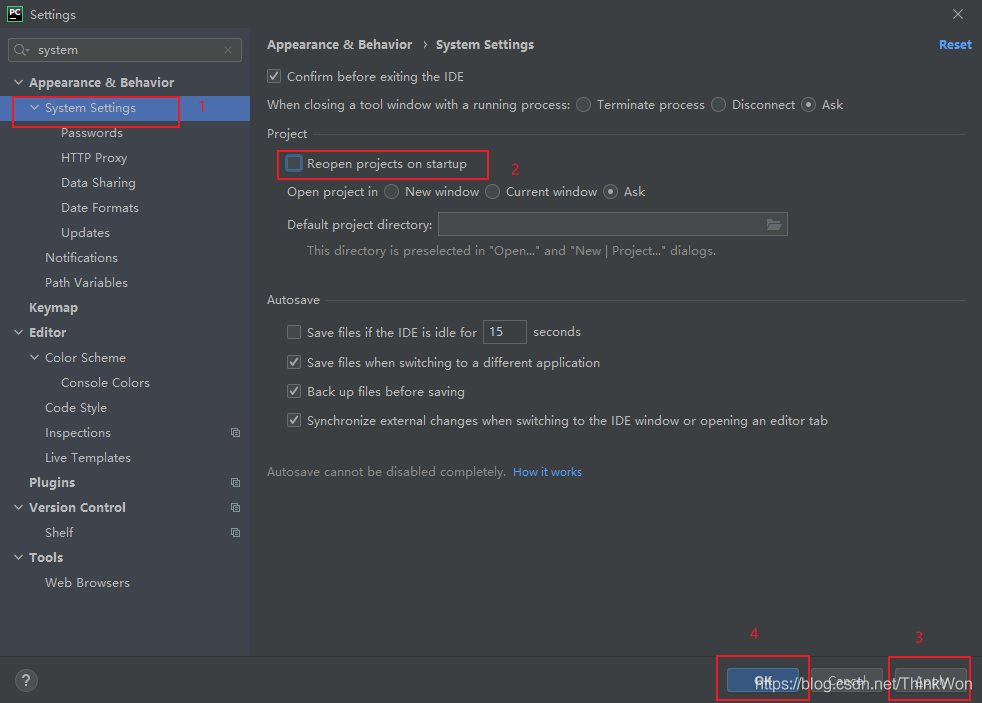
Task: Click the copy icon next to Inspections
Action: [x=235, y=433]
